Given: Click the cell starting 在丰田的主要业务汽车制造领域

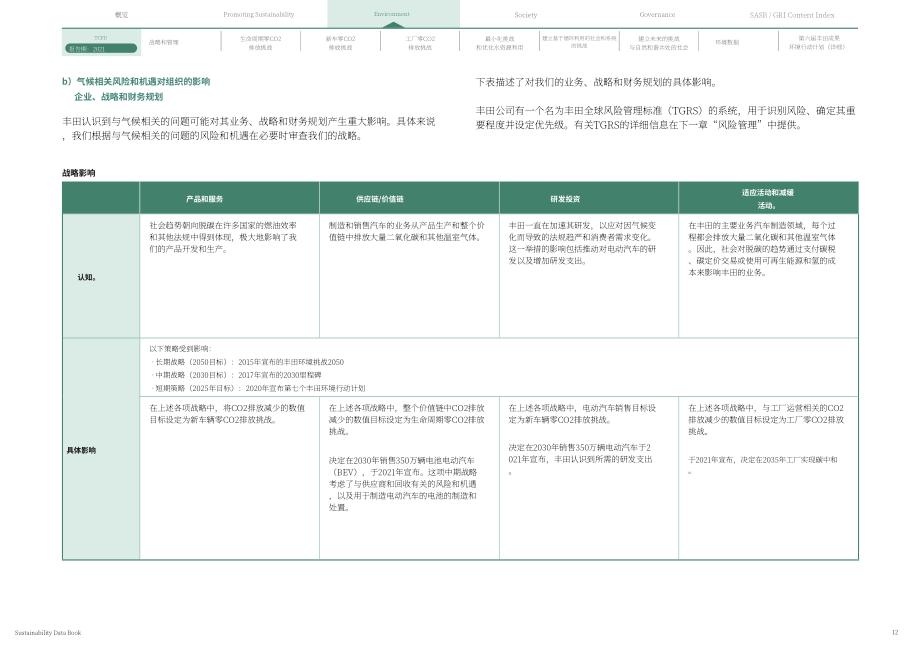Looking at the screenshot, I should coord(762,249).
